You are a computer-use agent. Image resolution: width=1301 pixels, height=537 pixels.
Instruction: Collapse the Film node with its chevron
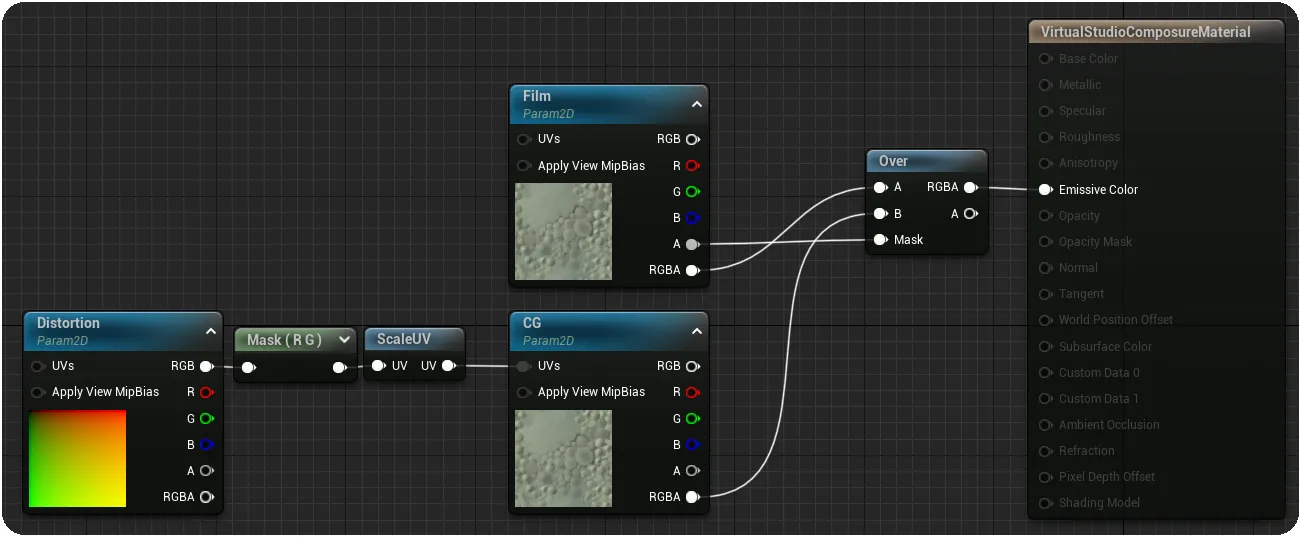pyautogui.click(x=697, y=104)
